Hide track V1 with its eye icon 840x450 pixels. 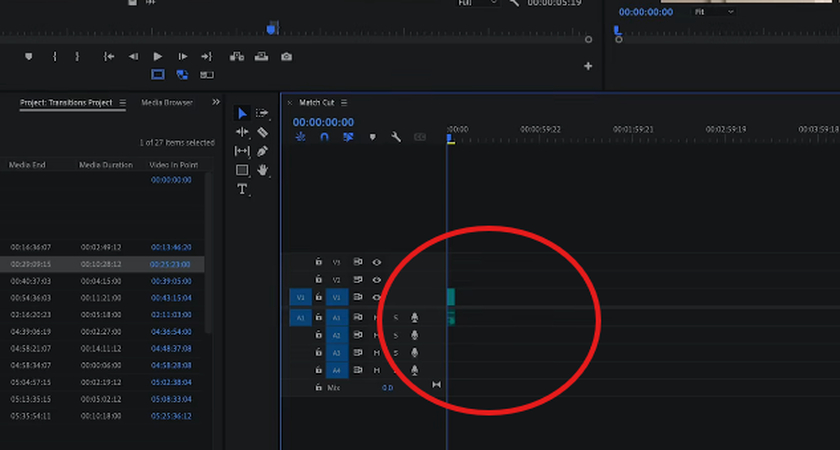click(377, 297)
